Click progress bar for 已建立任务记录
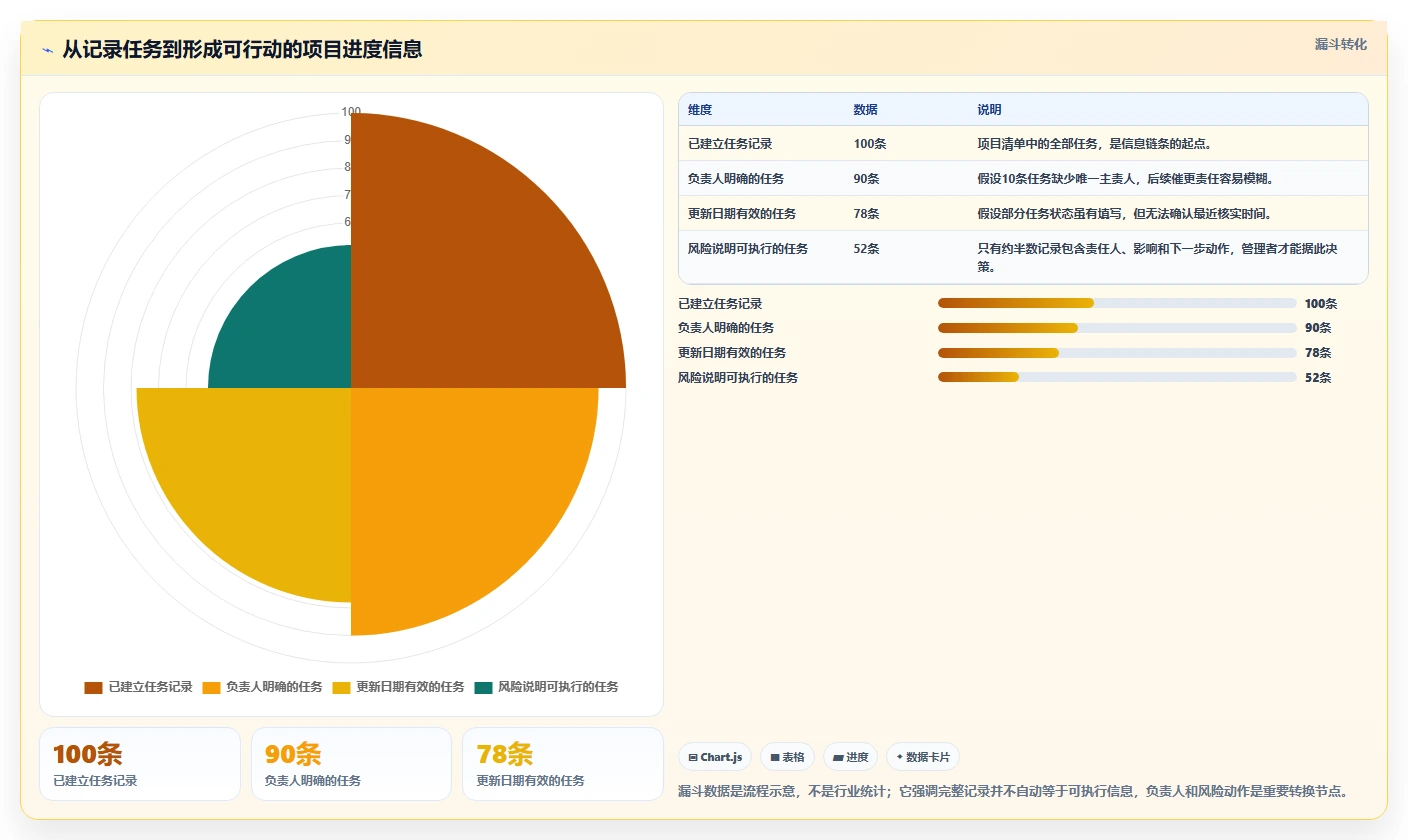1408x840 pixels. pos(1117,303)
